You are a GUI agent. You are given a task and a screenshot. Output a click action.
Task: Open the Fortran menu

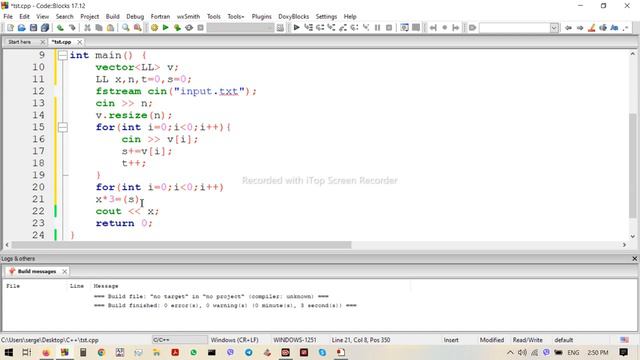pyautogui.click(x=160, y=16)
